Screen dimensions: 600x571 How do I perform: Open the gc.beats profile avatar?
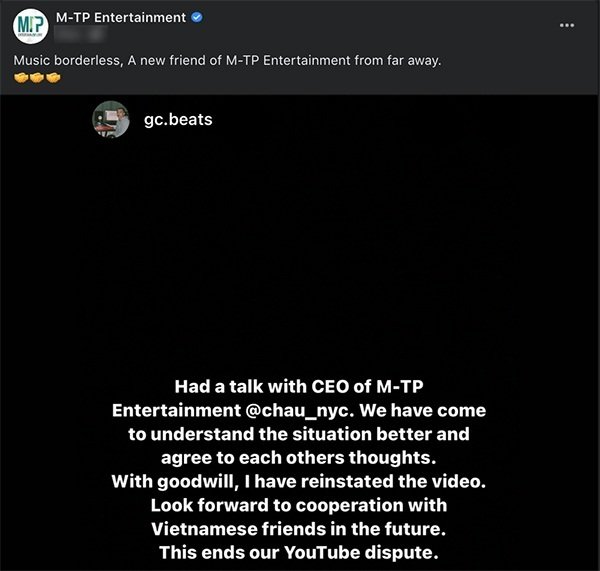(111, 119)
